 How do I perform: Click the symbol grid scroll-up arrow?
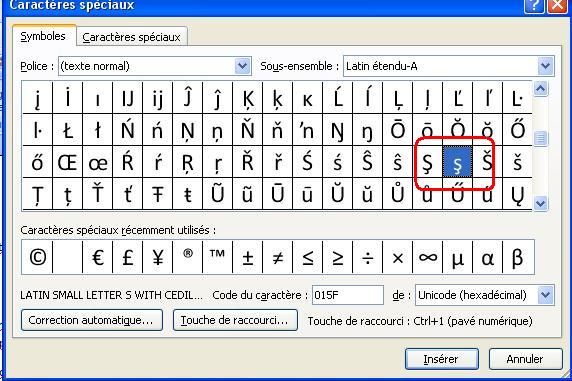(541, 89)
